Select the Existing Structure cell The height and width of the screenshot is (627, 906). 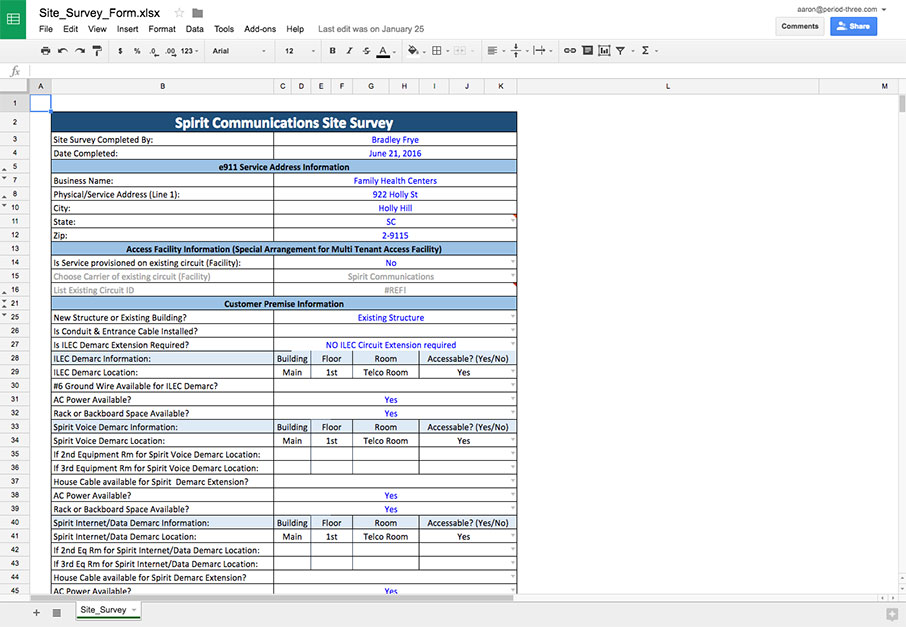(x=395, y=318)
